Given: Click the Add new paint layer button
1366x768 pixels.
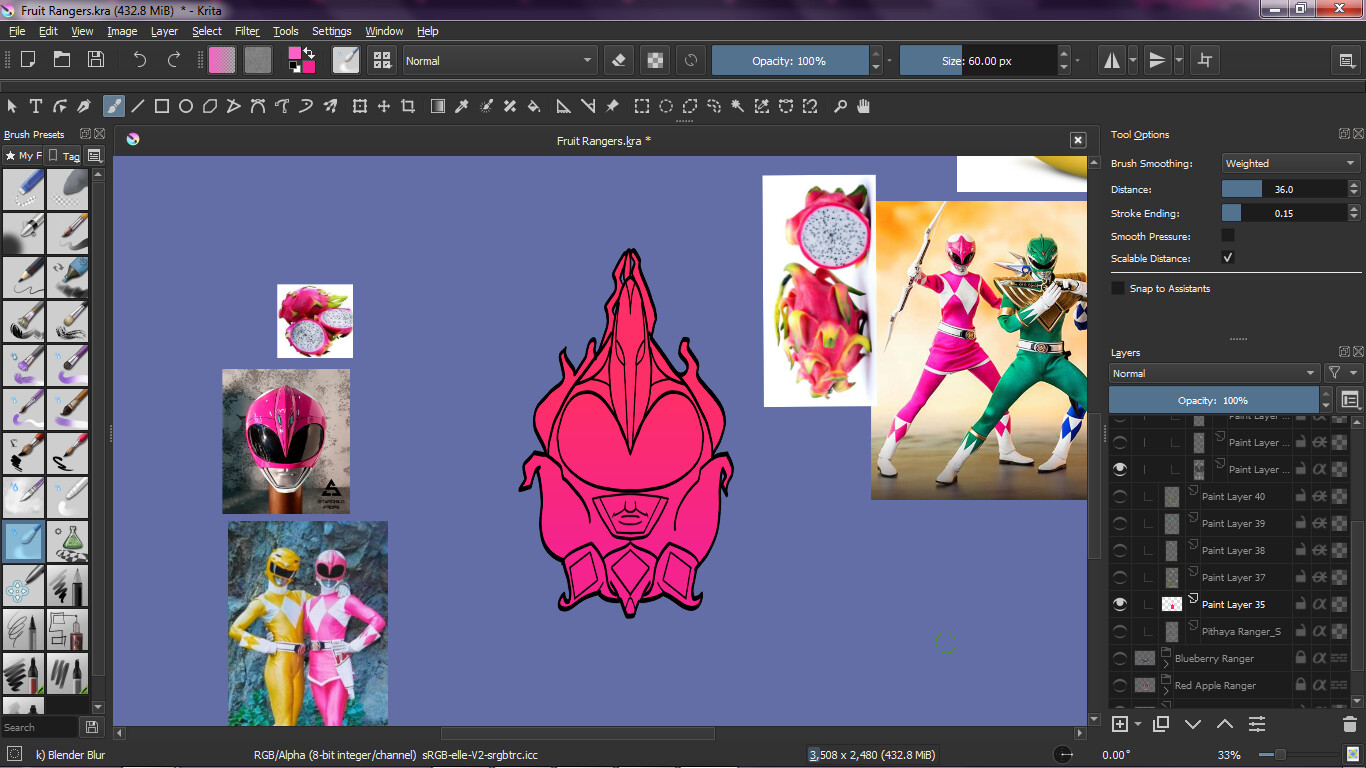Looking at the screenshot, I should 1121,723.
